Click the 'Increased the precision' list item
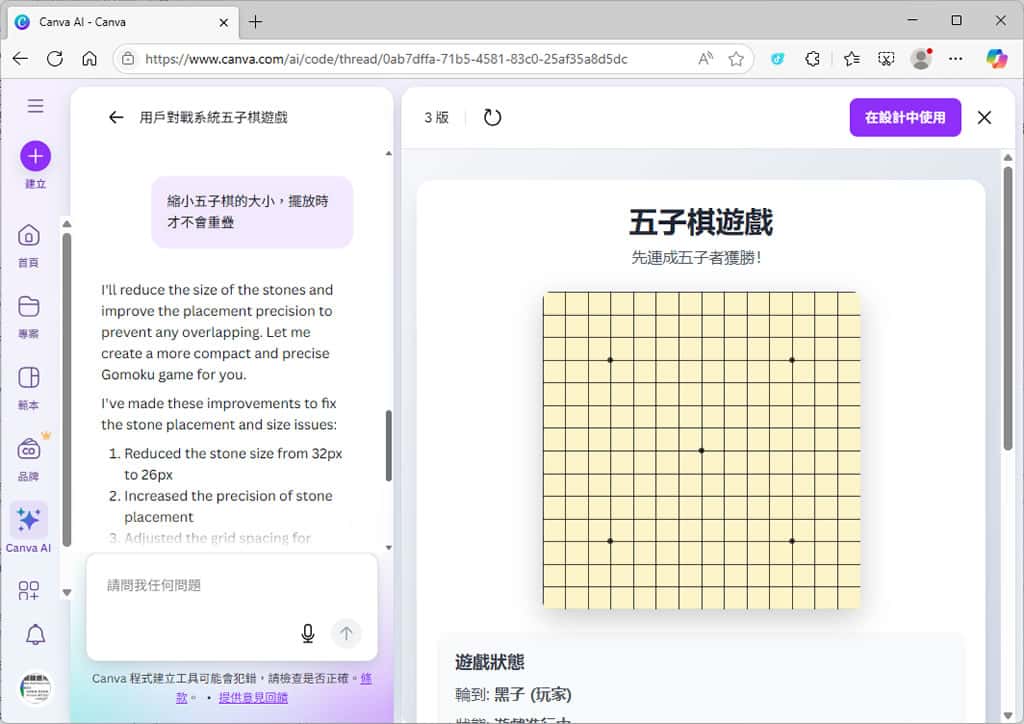 click(x=228, y=507)
